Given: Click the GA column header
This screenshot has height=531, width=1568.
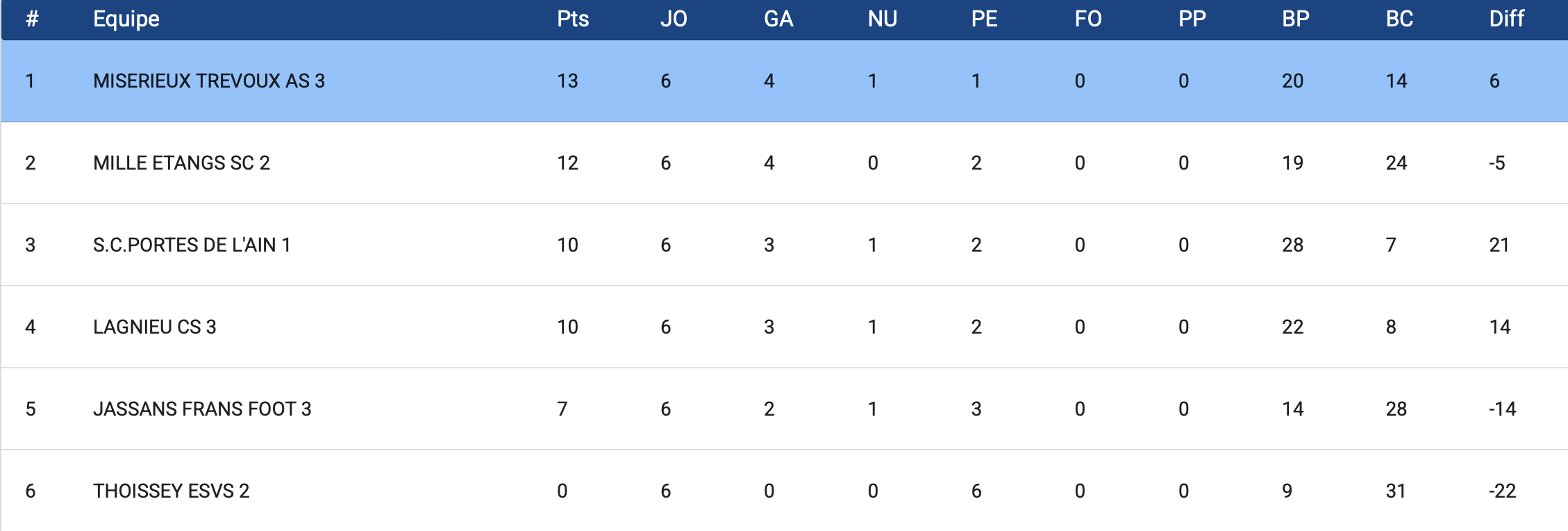Looking at the screenshot, I should (778, 19).
